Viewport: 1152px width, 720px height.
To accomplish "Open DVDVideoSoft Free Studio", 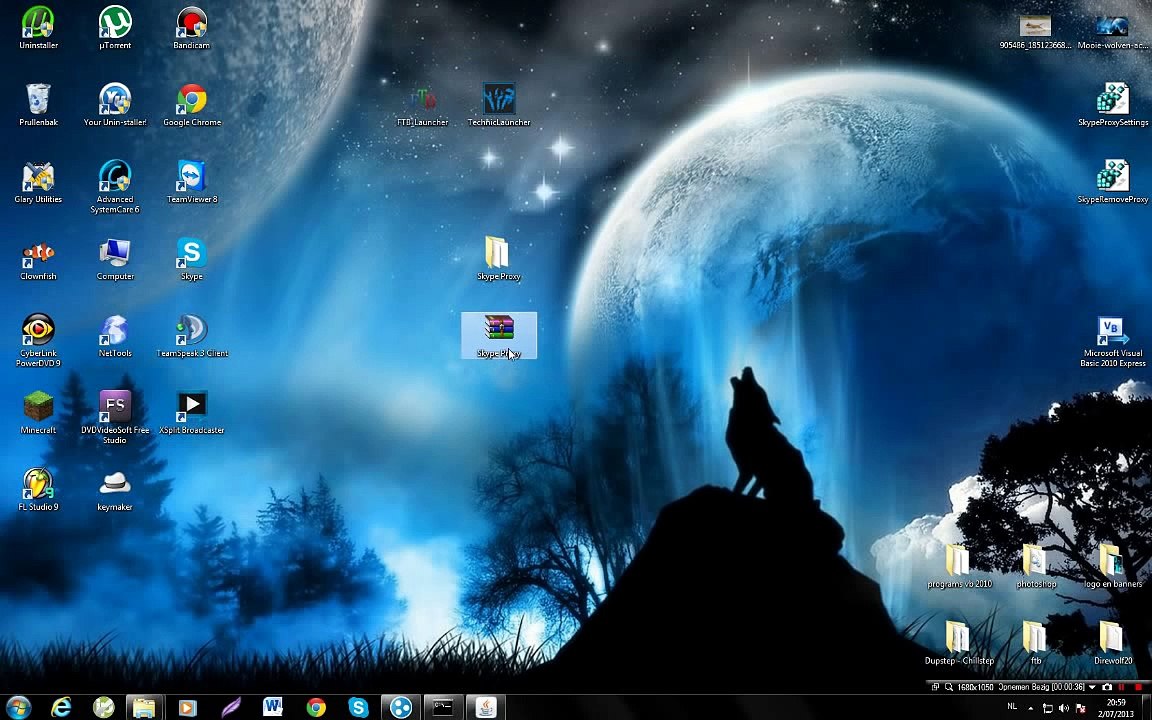I will click(115, 418).
